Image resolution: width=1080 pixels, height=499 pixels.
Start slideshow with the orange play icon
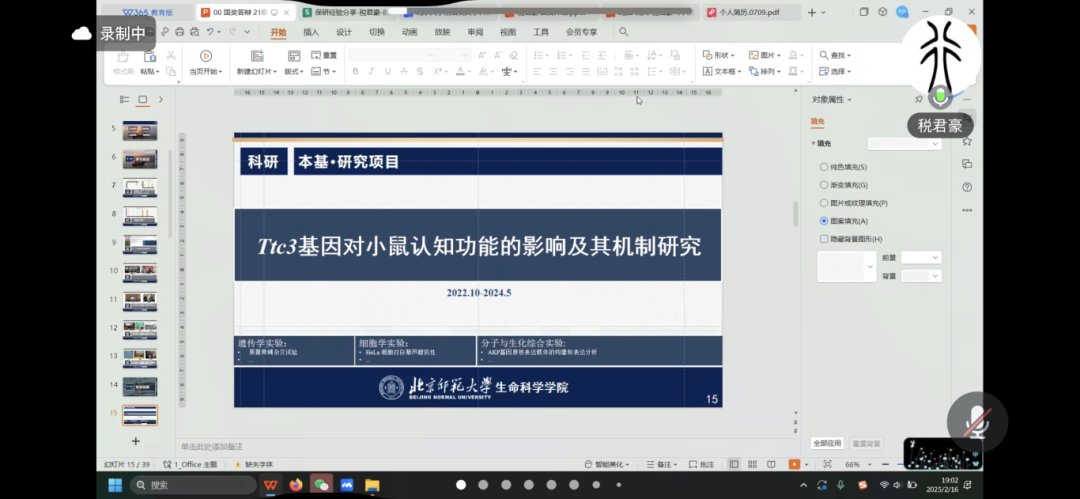[x=794, y=465]
